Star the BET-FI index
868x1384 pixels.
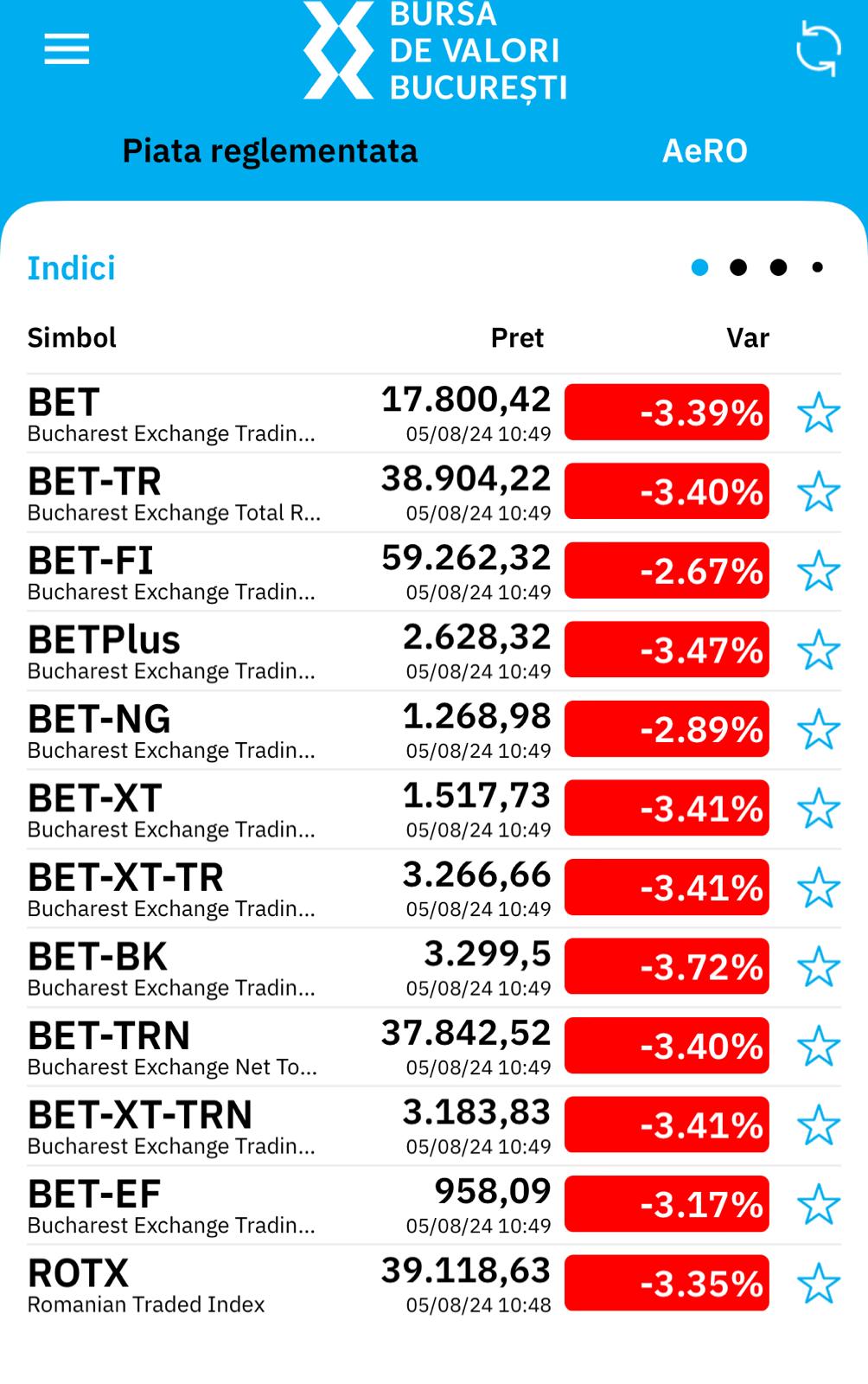coord(818,571)
